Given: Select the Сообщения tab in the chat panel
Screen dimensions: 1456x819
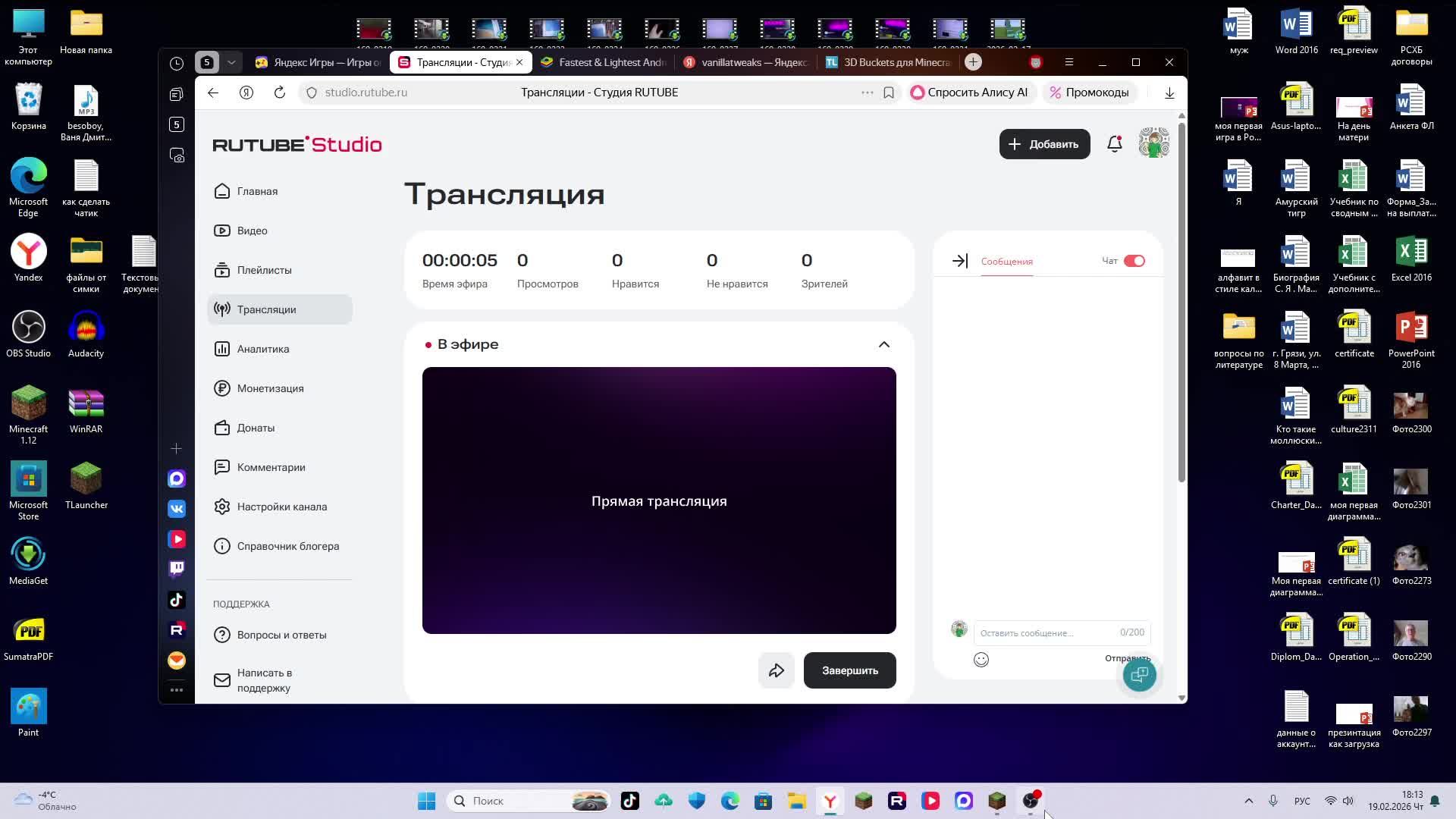Looking at the screenshot, I should coord(1006,261).
